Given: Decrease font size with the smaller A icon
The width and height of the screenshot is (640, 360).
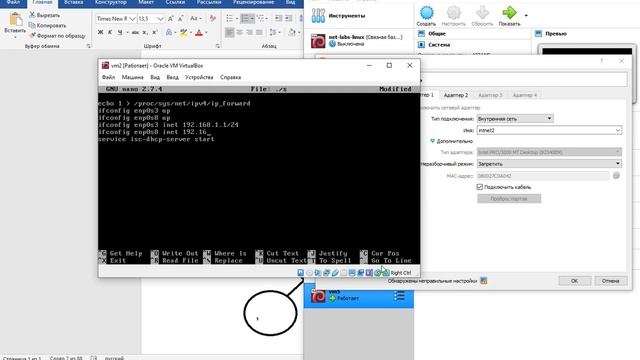Looking at the screenshot, I should [x=180, y=19].
